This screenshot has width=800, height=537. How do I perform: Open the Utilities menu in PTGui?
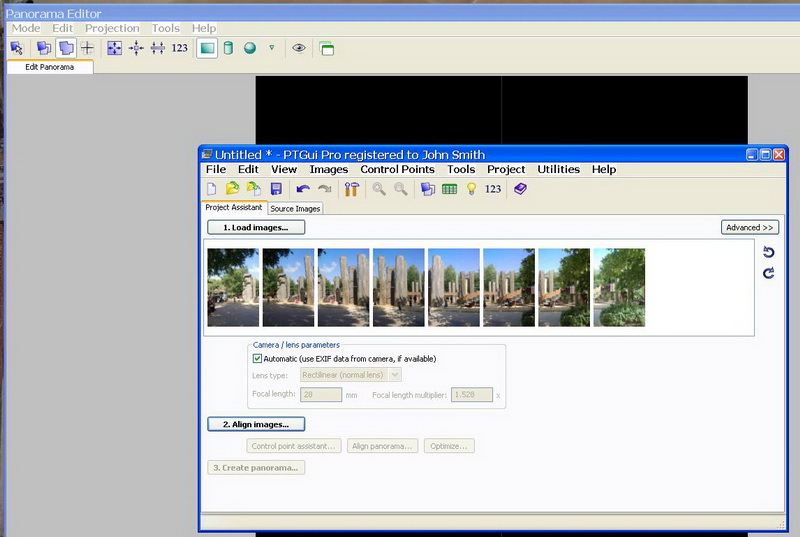(558, 169)
